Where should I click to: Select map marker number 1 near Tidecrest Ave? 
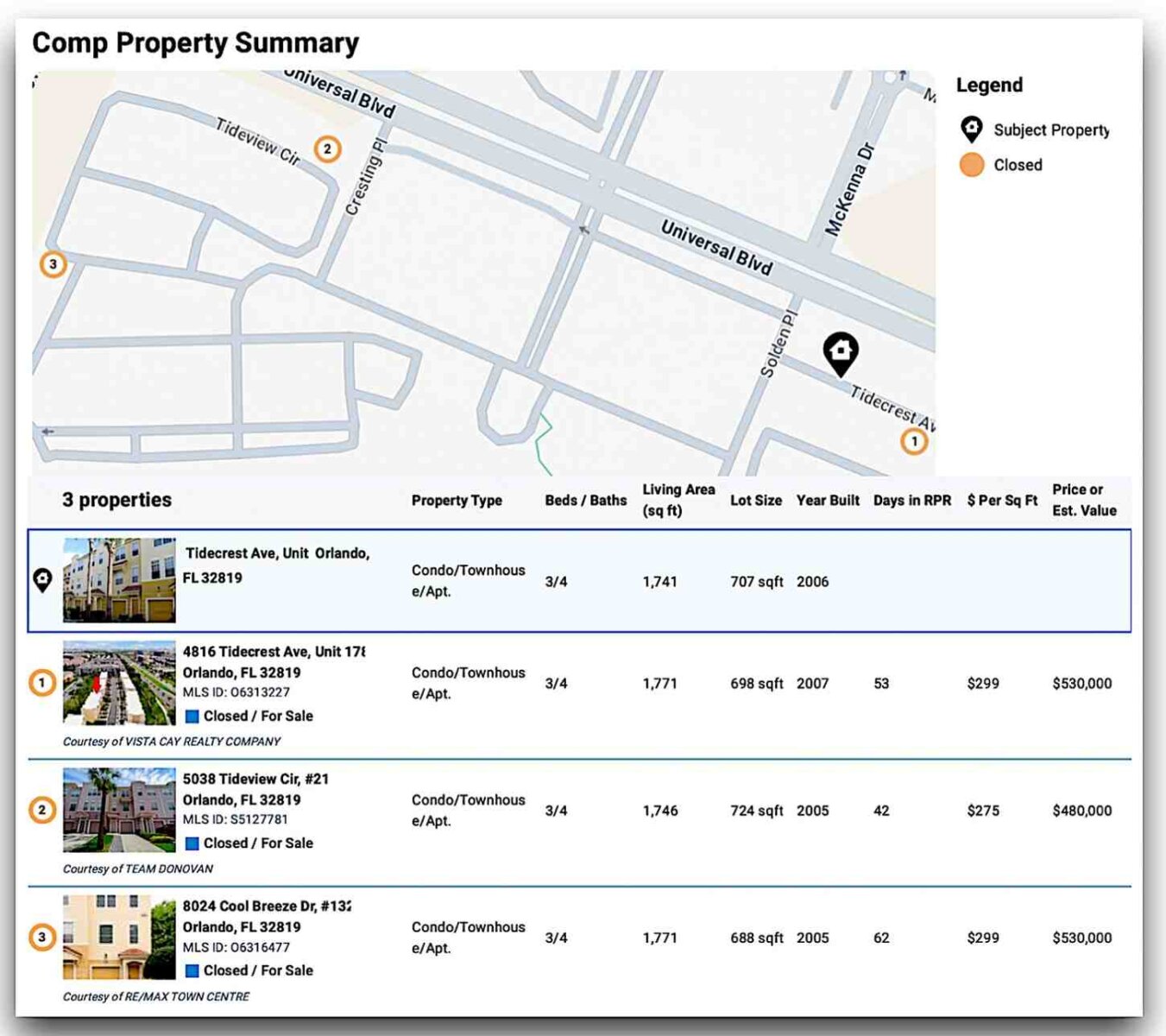[914, 441]
